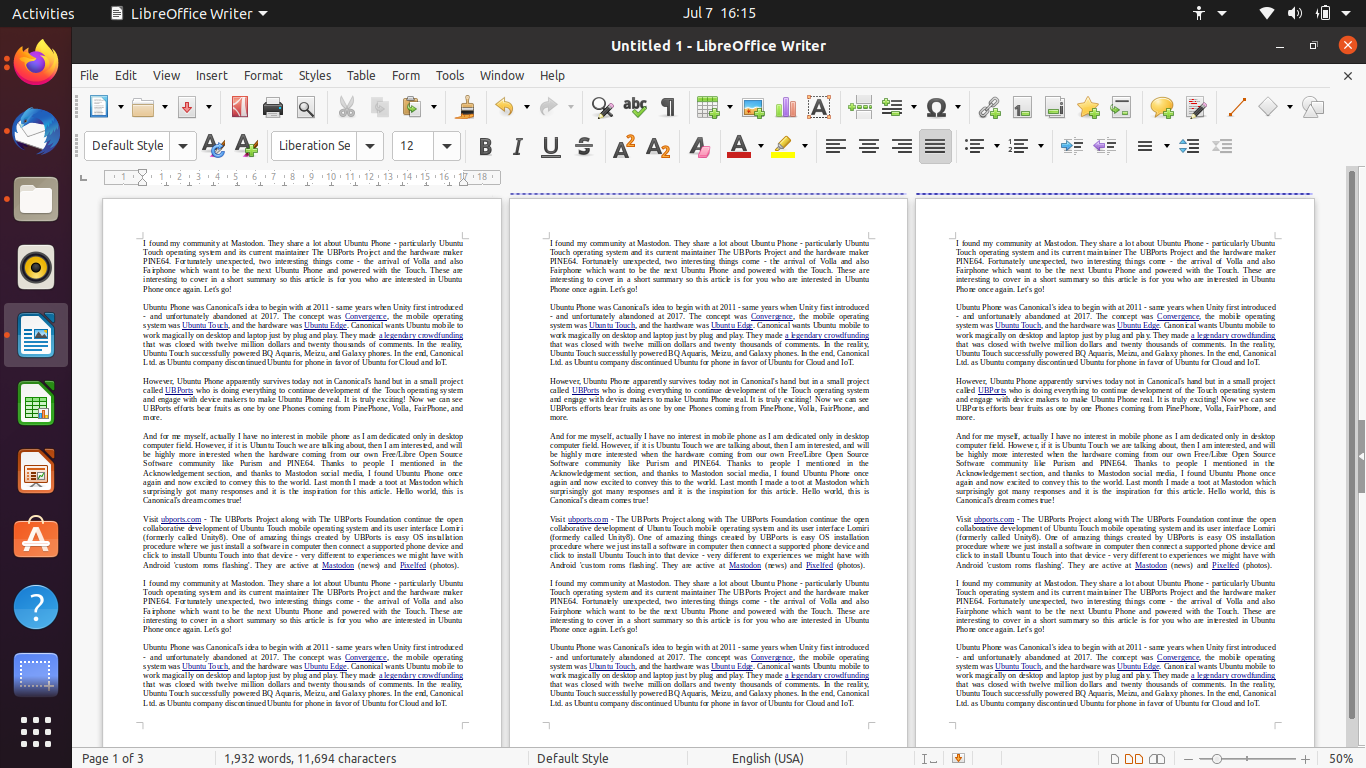Viewport: 1366px width, 768px height.
Task: Enable superscript formatting
Action: (x=622, y=146)
